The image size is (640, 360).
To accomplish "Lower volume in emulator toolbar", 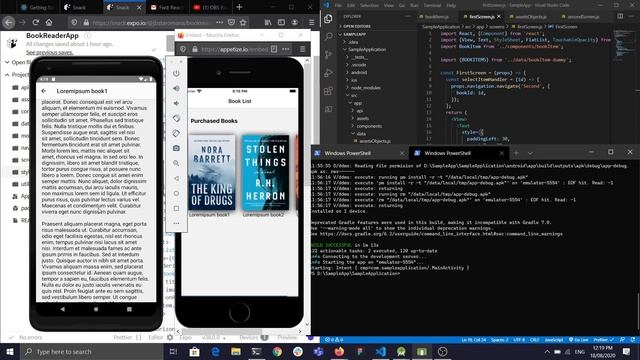I will [176, 103].
